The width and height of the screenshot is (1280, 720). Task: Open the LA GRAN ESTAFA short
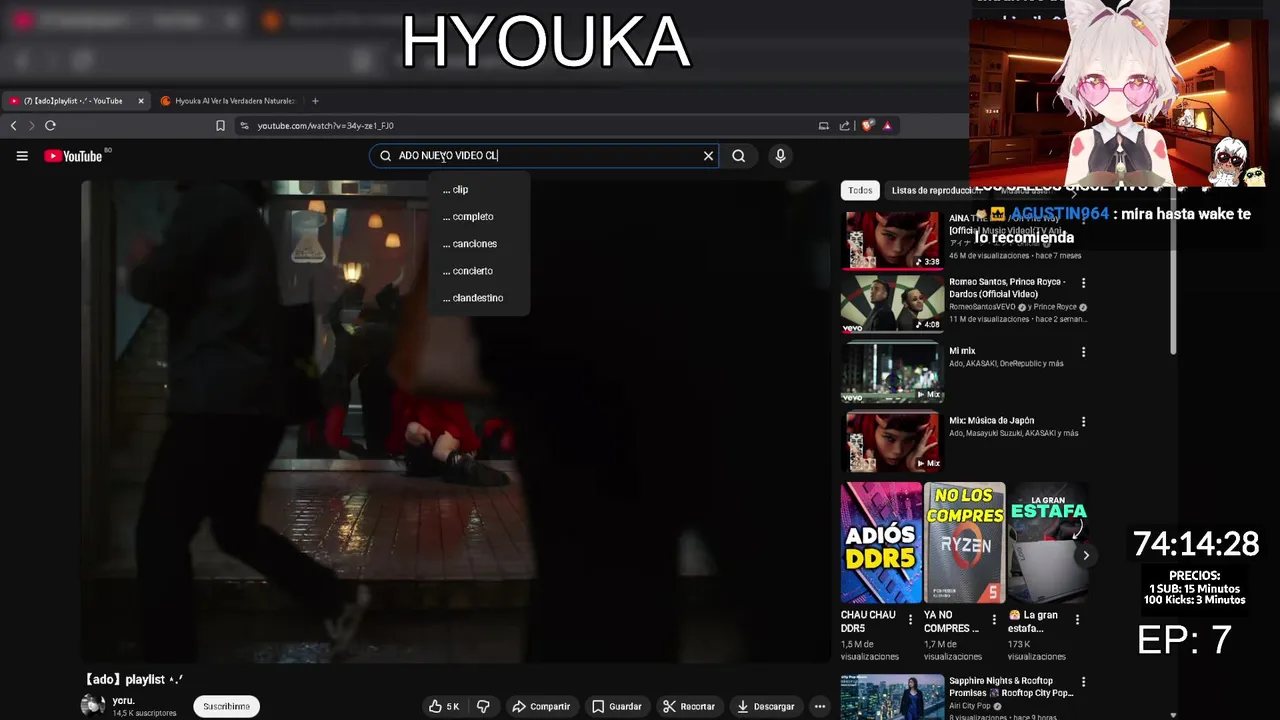coord(1048,543)
